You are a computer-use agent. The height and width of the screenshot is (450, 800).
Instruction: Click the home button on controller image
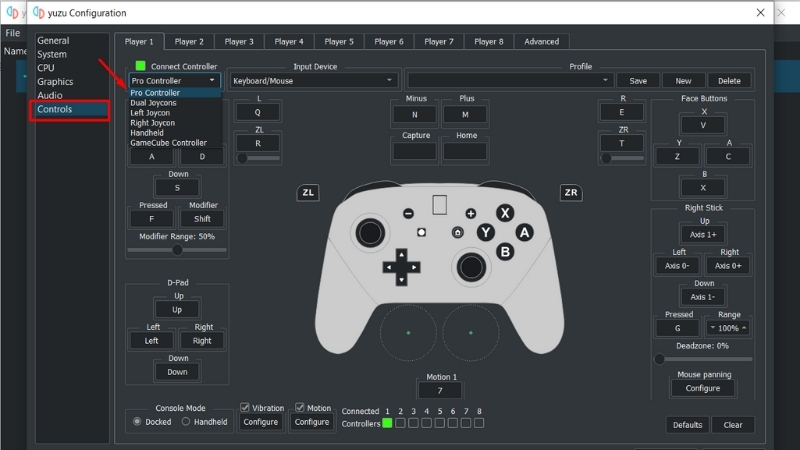458,233
